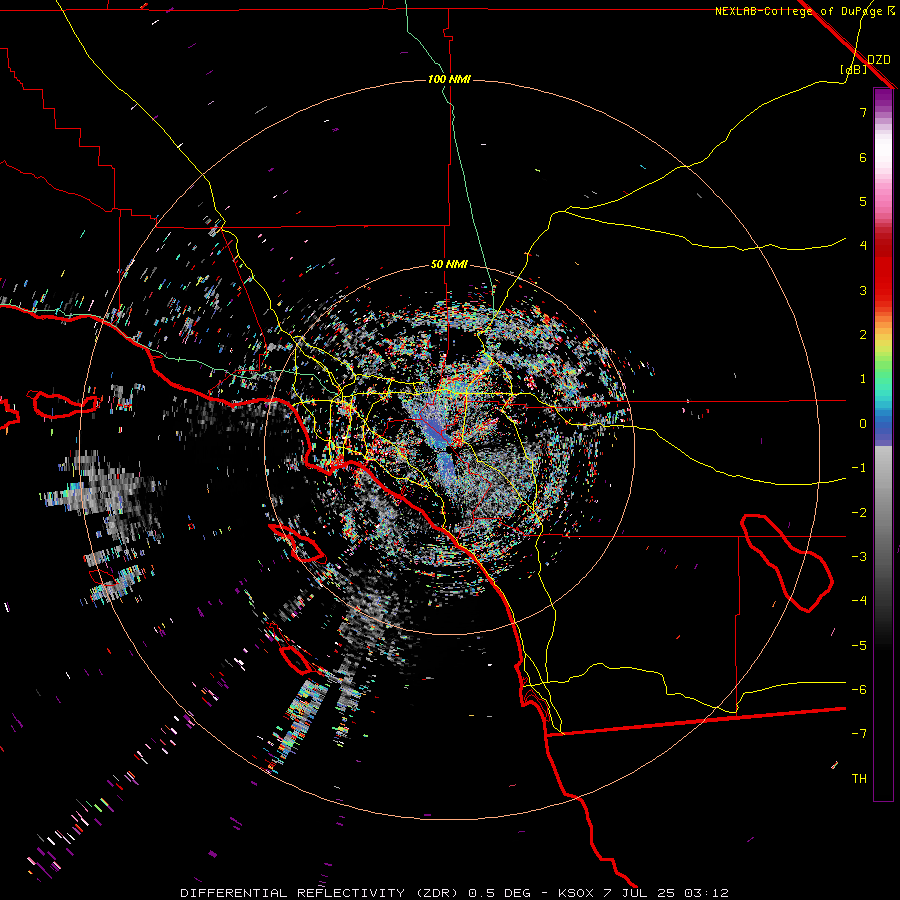Click the 50 NMI range ring label
Viewport: 900px width, 900px height.
coord(449,264)
